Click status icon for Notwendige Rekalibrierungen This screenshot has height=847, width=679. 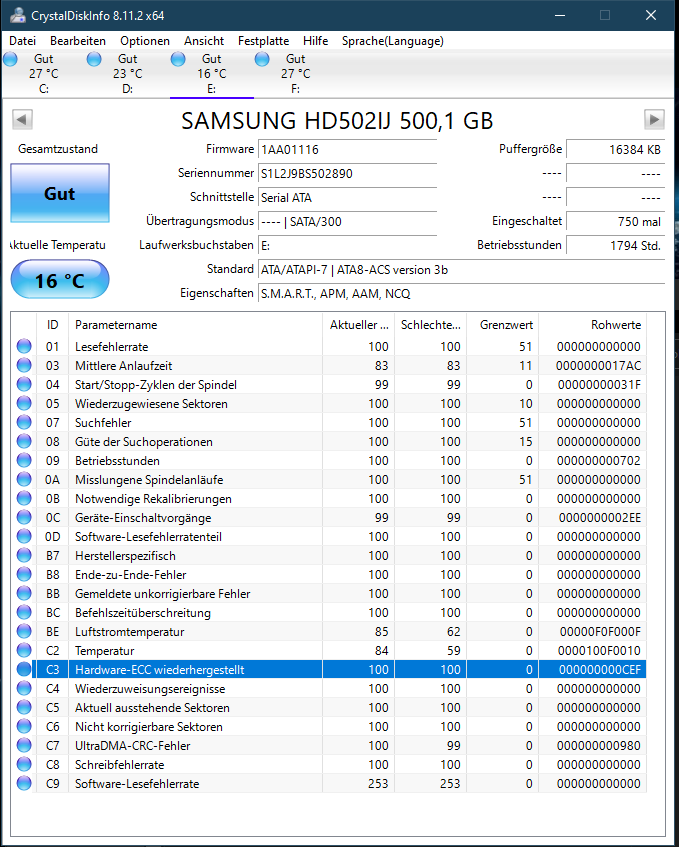pyautogui.click(x=24, y=498)
